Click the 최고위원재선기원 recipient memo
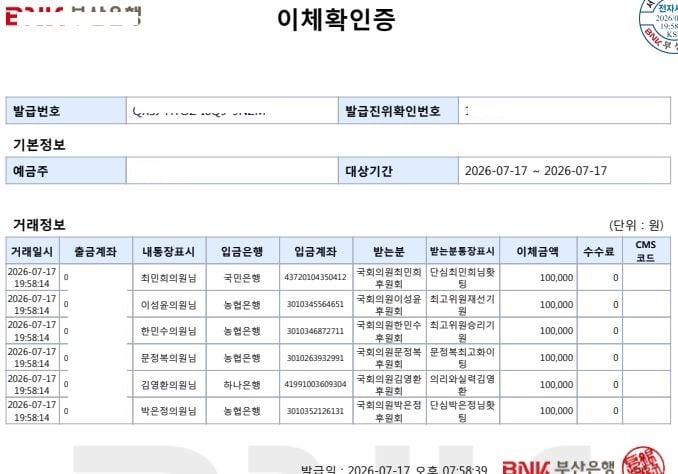 [x=462, y=304]
